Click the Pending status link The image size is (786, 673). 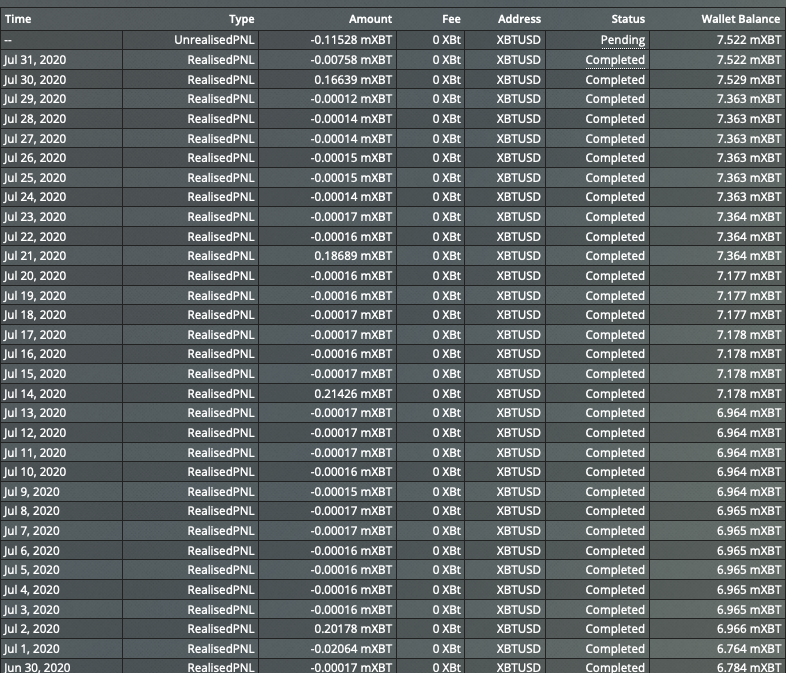point(623,40)
